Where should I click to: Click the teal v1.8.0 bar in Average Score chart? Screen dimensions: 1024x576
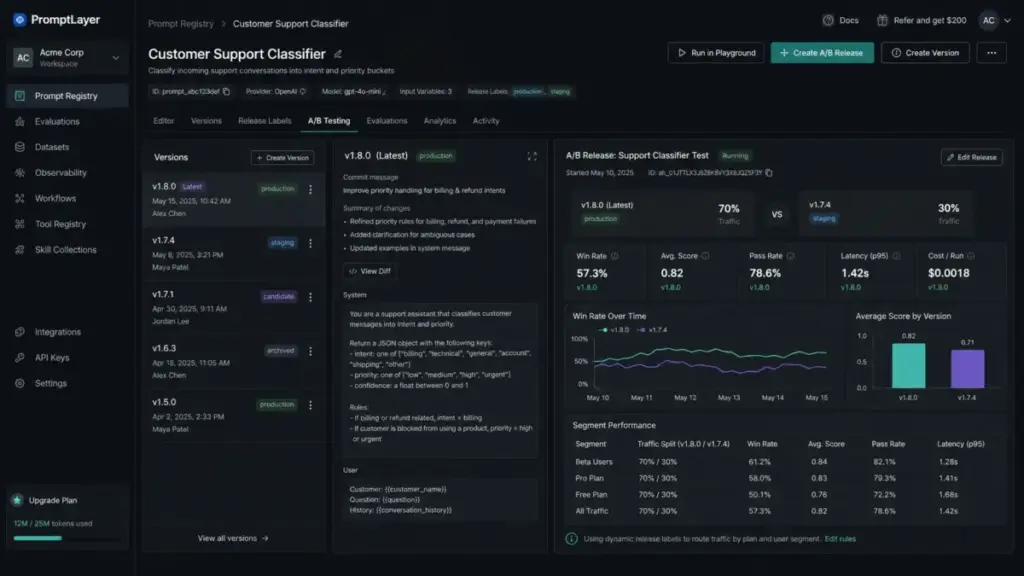(x=908, y=366)
